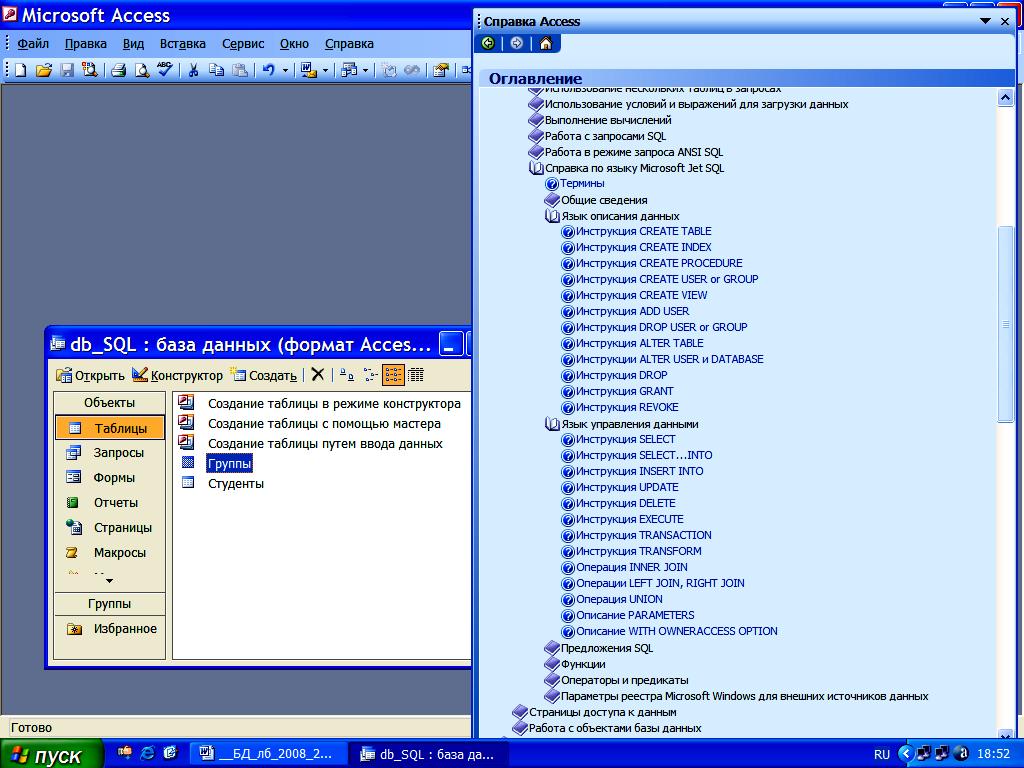Click the Copy toolbar icon
The width and height of the screenshot is (1024, 768).
(216, 70)
